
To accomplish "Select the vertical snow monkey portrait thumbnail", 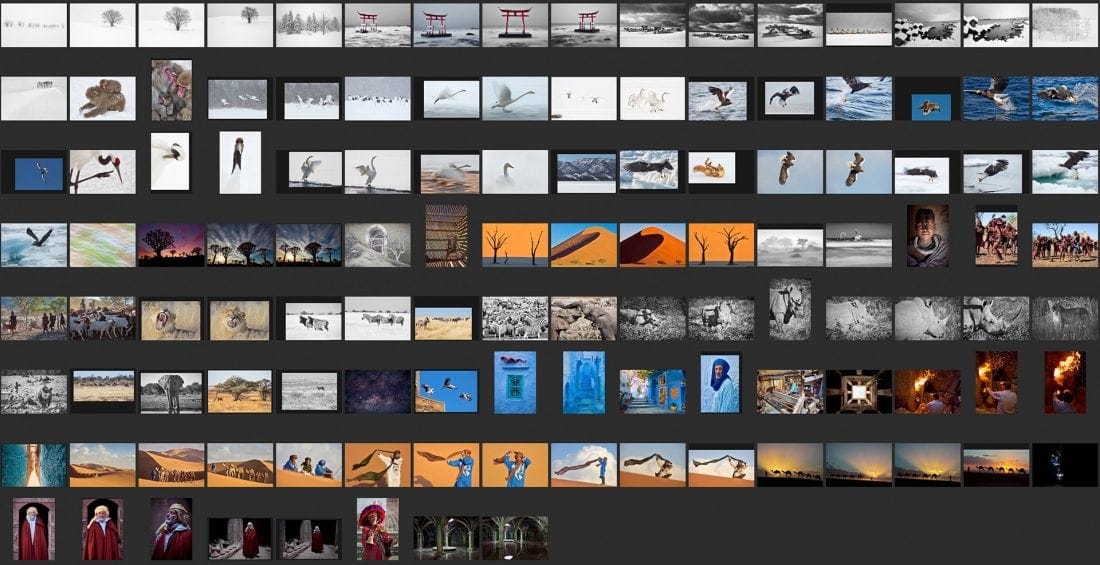I will (x=171, y=90).
